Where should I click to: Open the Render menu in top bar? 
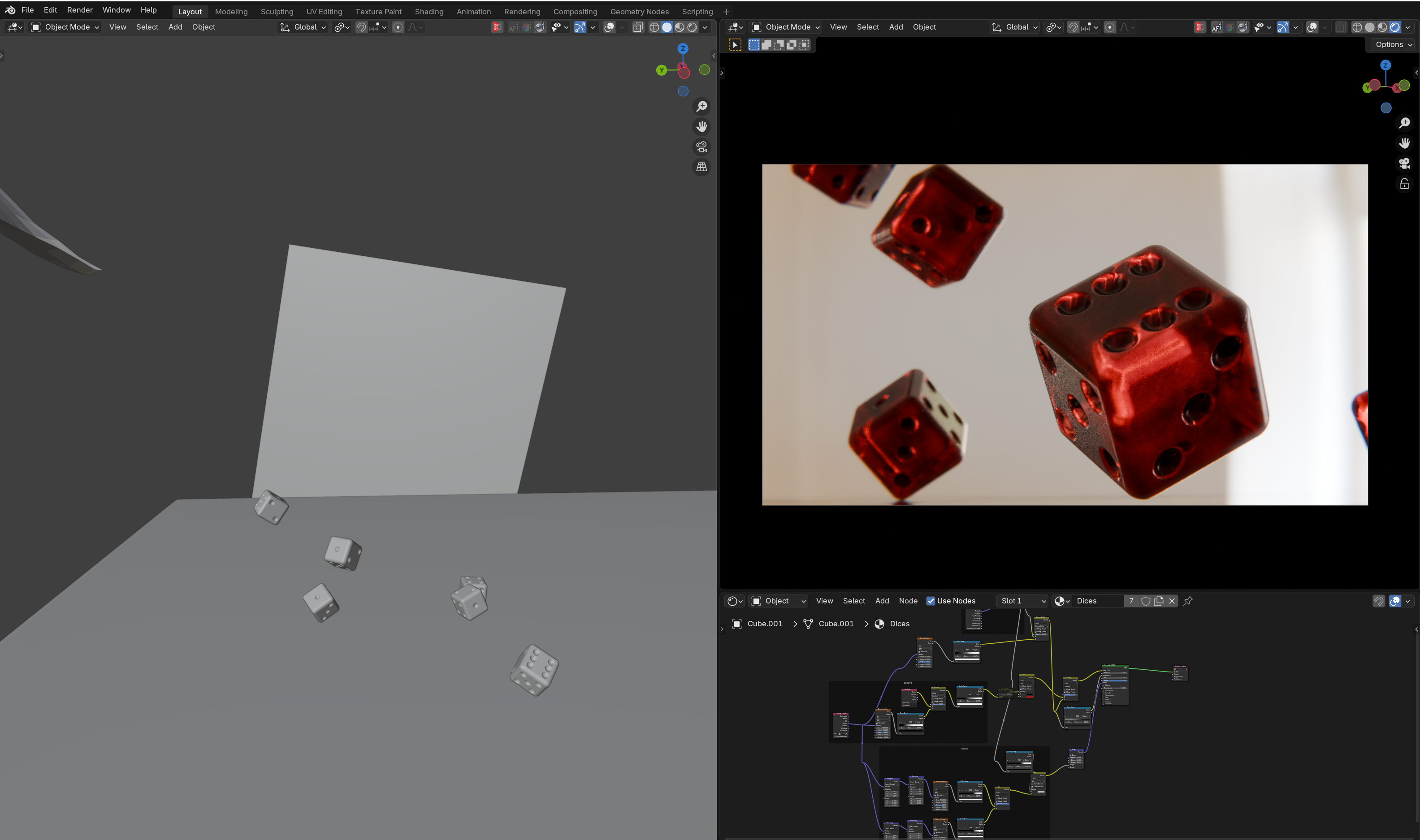[x=80, y=10]
